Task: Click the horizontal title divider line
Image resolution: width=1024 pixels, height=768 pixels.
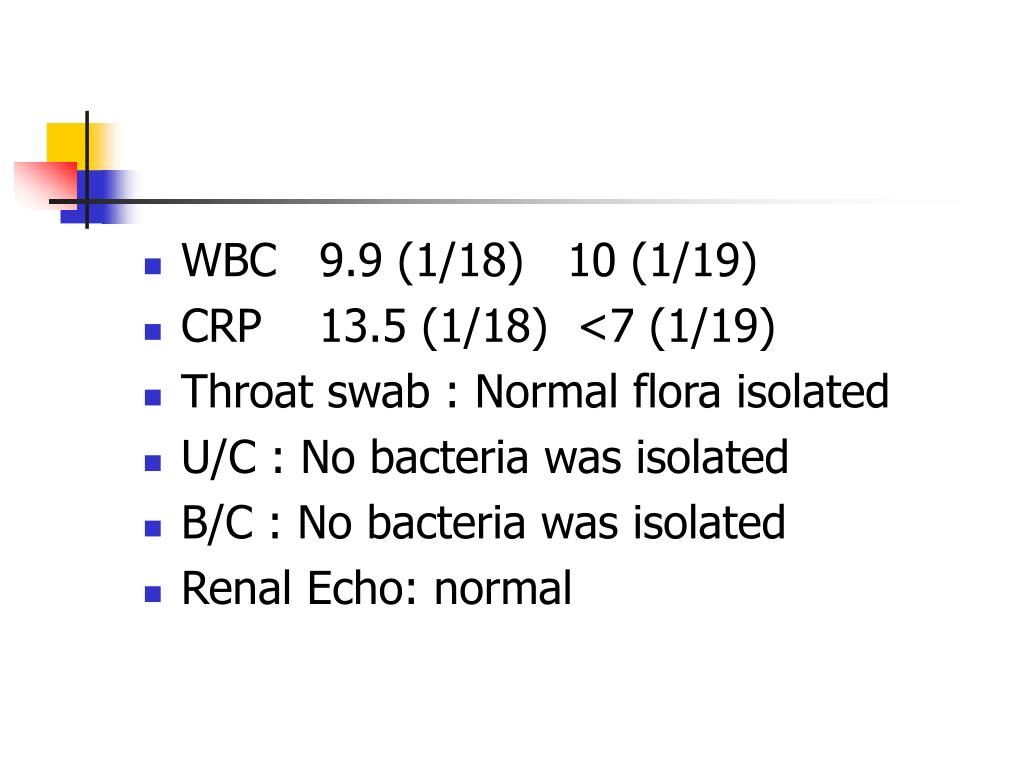Action: click(509, 201)
